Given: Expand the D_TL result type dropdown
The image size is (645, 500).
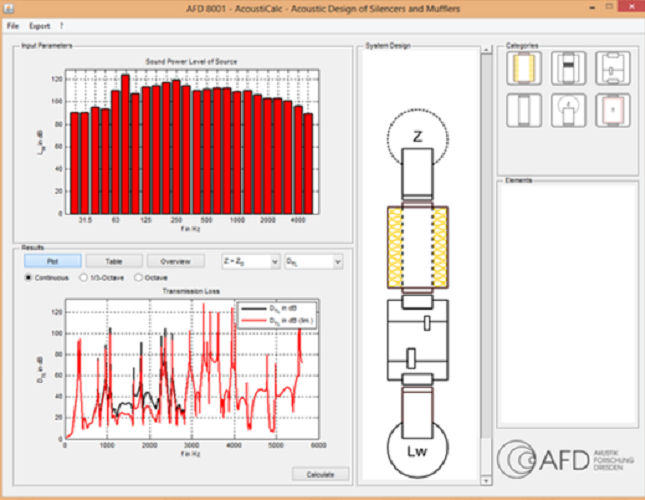Looking at the screenshot, I should [313, 261].
